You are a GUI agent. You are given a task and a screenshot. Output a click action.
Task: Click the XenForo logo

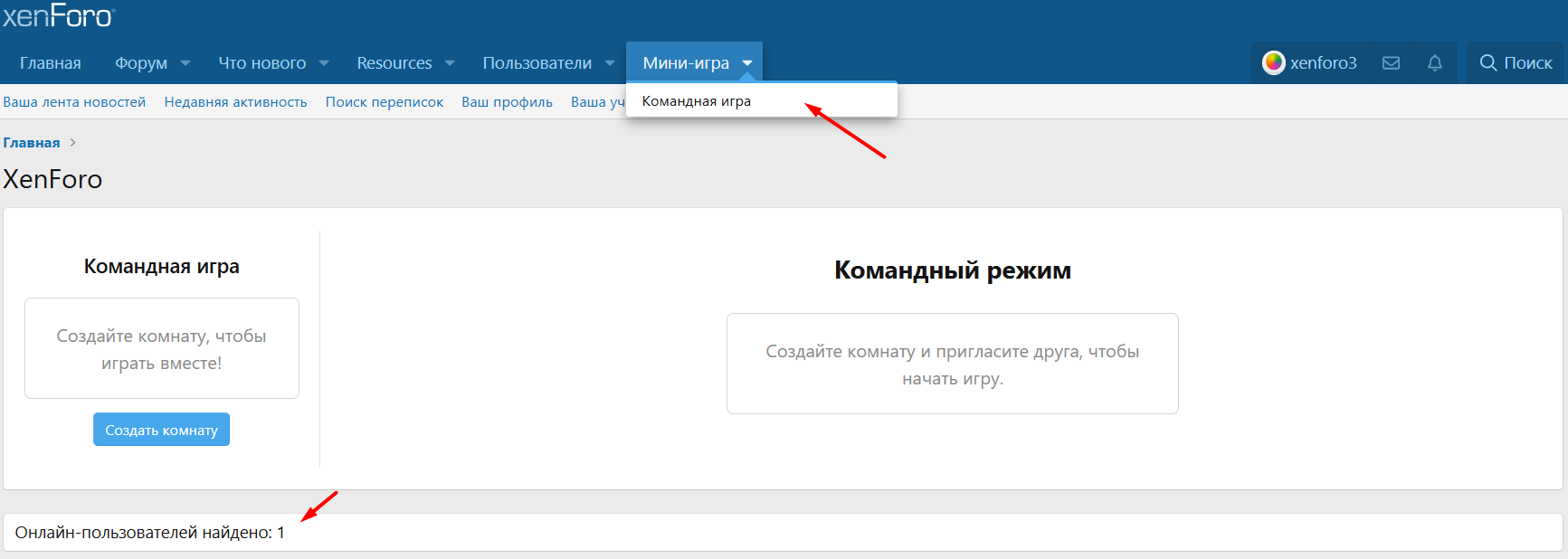pyautogui.click(x=58, y=16)
